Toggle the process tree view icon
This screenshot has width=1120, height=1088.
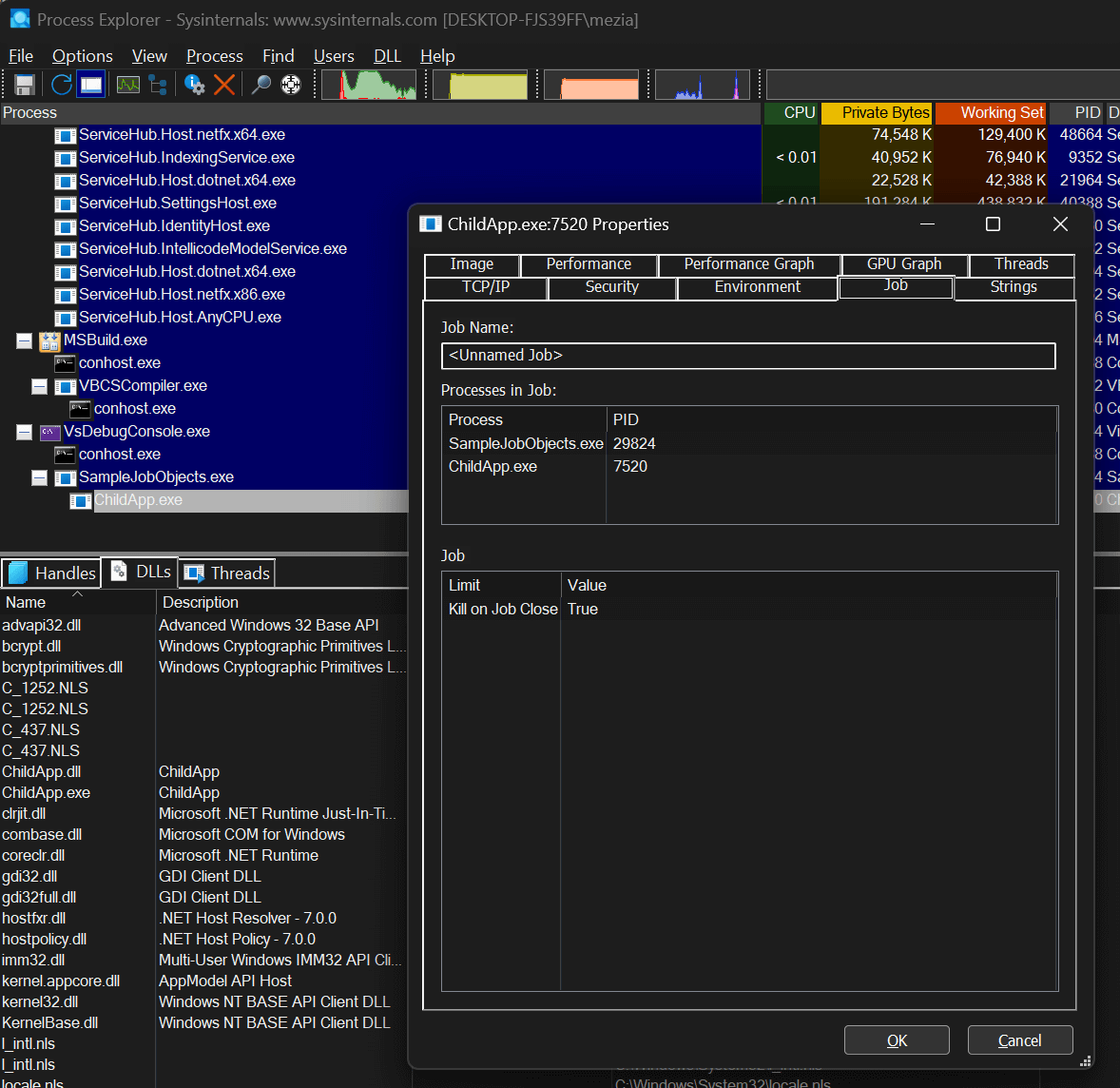(159, 85)
